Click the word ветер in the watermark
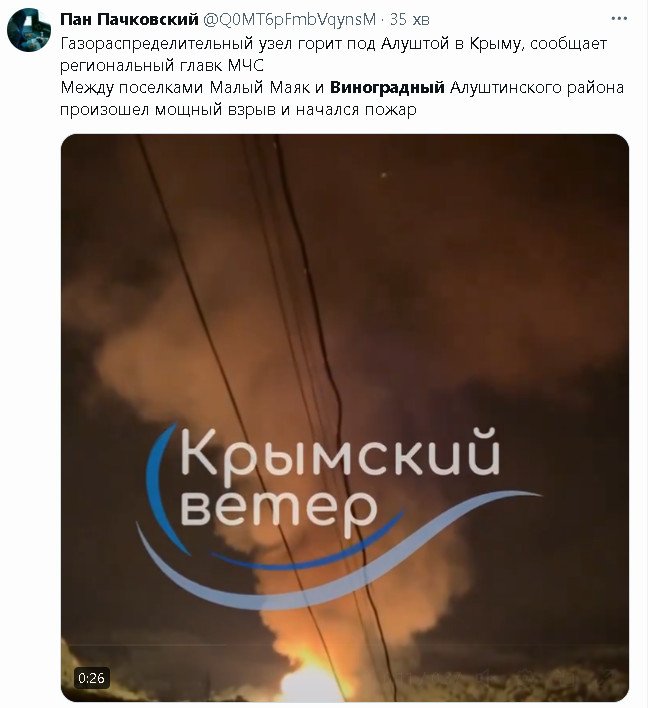Image resolution: width=656 pixels, height=708 pixels. point(279,510)
